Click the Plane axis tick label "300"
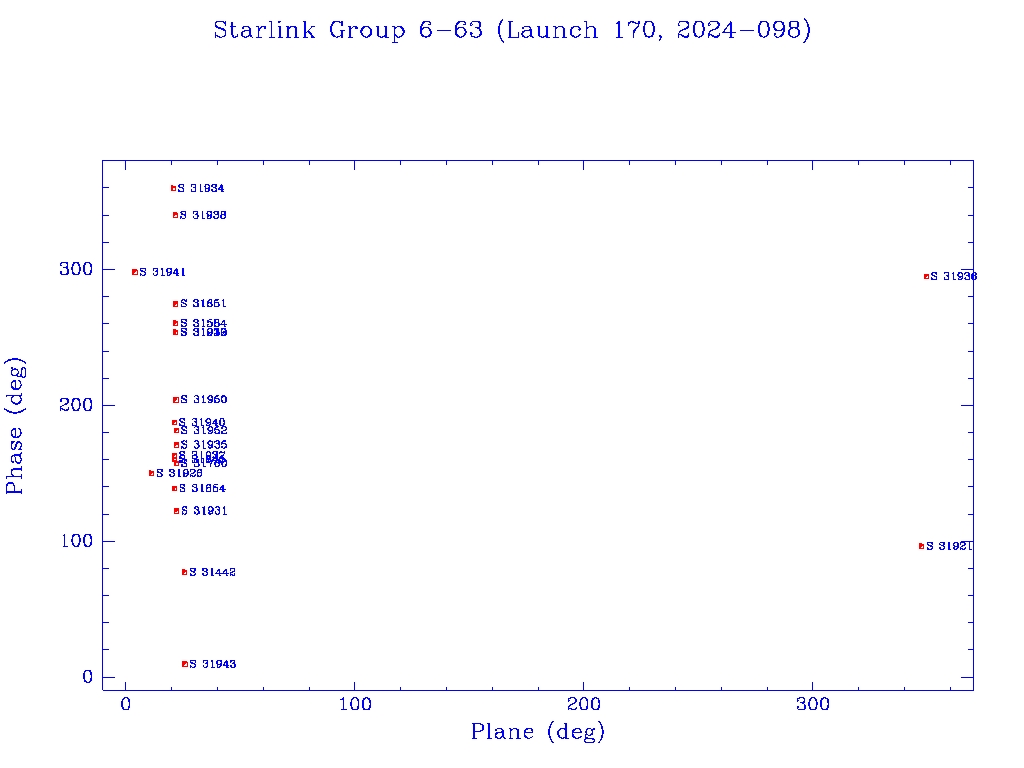1024x768 pixels. [x=812, y=704]
